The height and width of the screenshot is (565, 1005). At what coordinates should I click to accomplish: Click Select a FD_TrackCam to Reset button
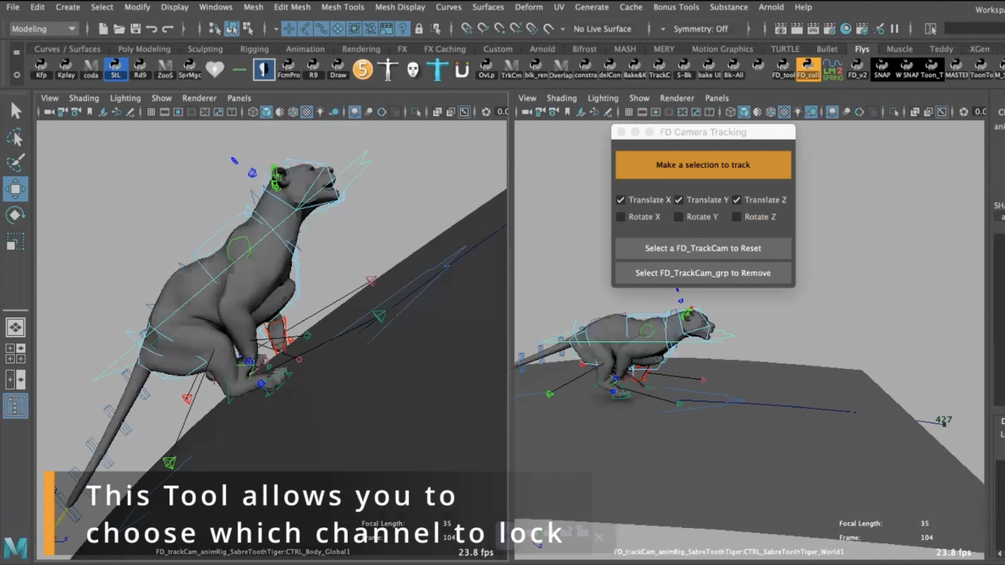coord(703,248)
